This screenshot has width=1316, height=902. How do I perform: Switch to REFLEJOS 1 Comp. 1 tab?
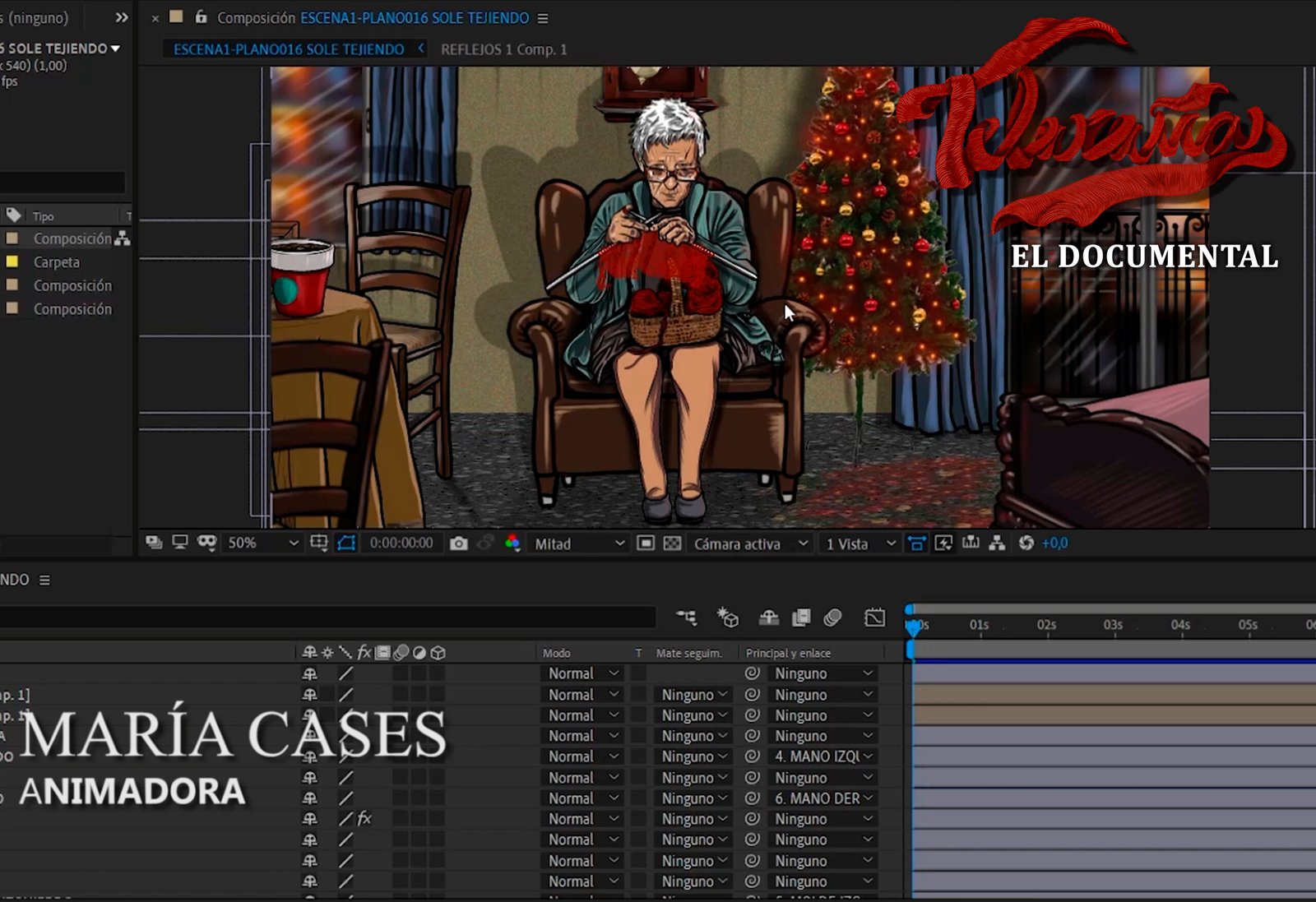(503, 49)
